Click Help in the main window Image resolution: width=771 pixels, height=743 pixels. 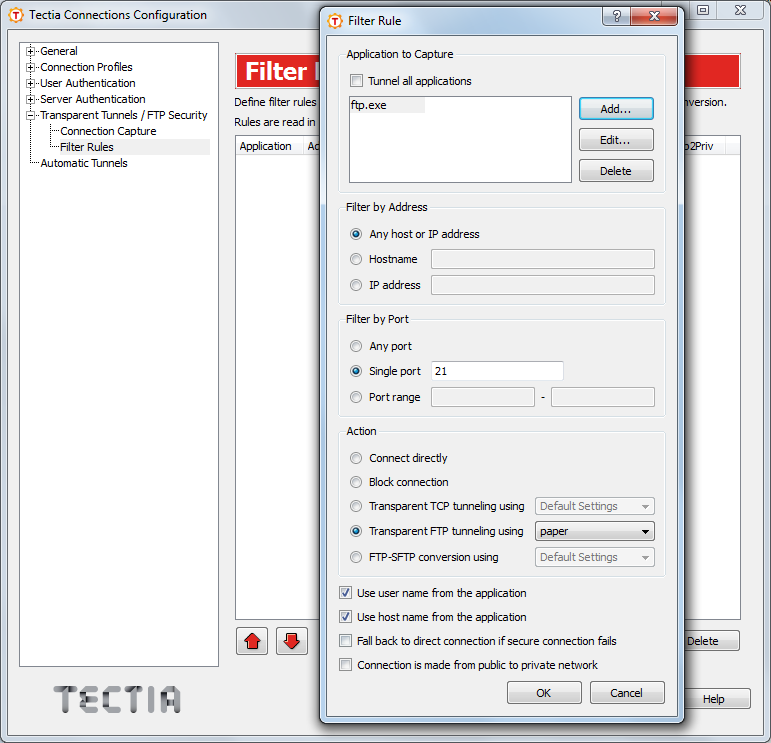click(x=713, y=698)
